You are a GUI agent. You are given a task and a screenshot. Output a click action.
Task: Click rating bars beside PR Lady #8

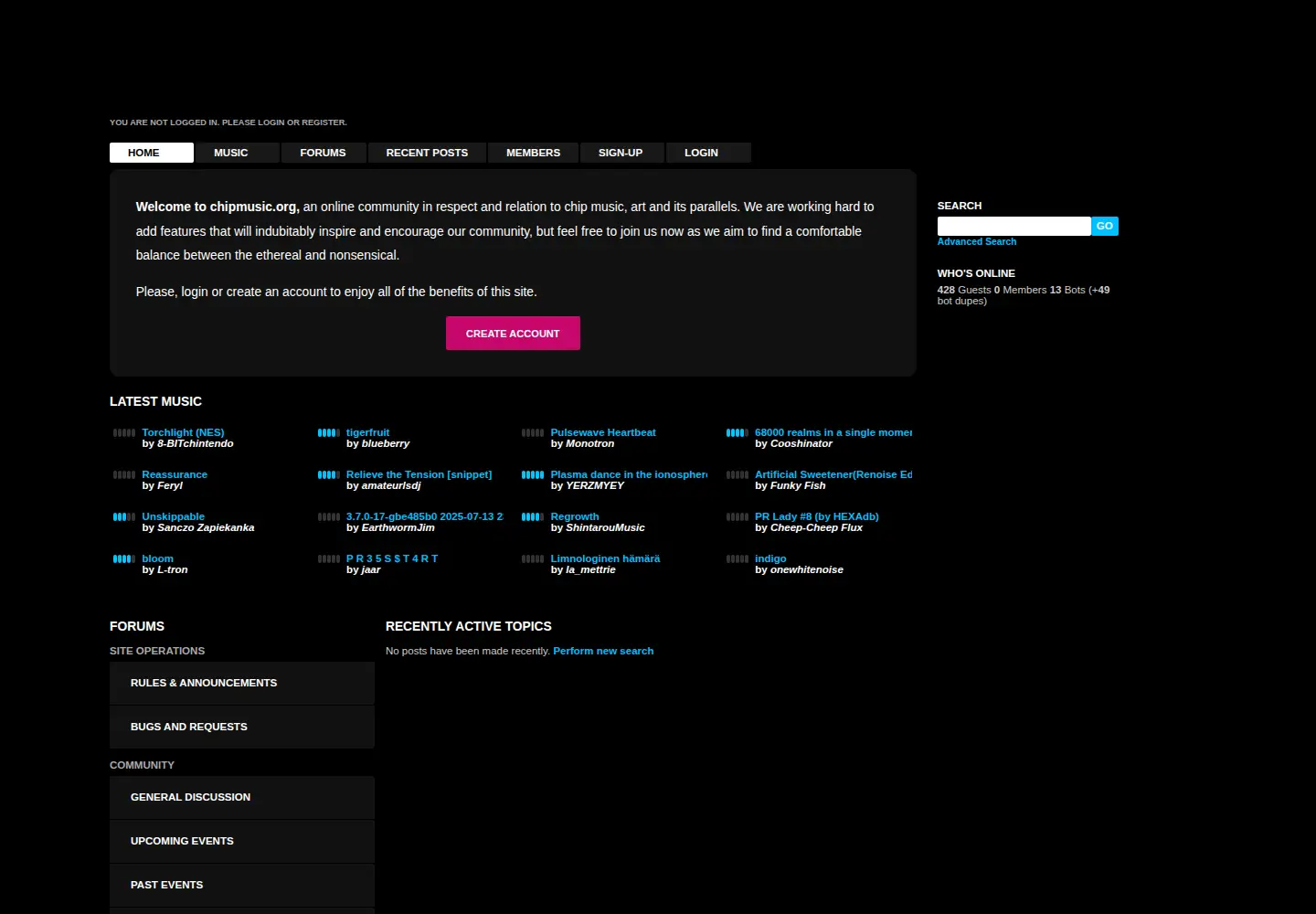[x=738, y=517]
